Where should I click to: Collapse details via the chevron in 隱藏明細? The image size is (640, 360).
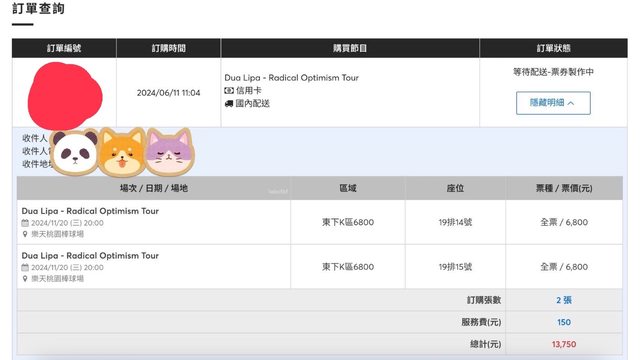pos(571,103)
